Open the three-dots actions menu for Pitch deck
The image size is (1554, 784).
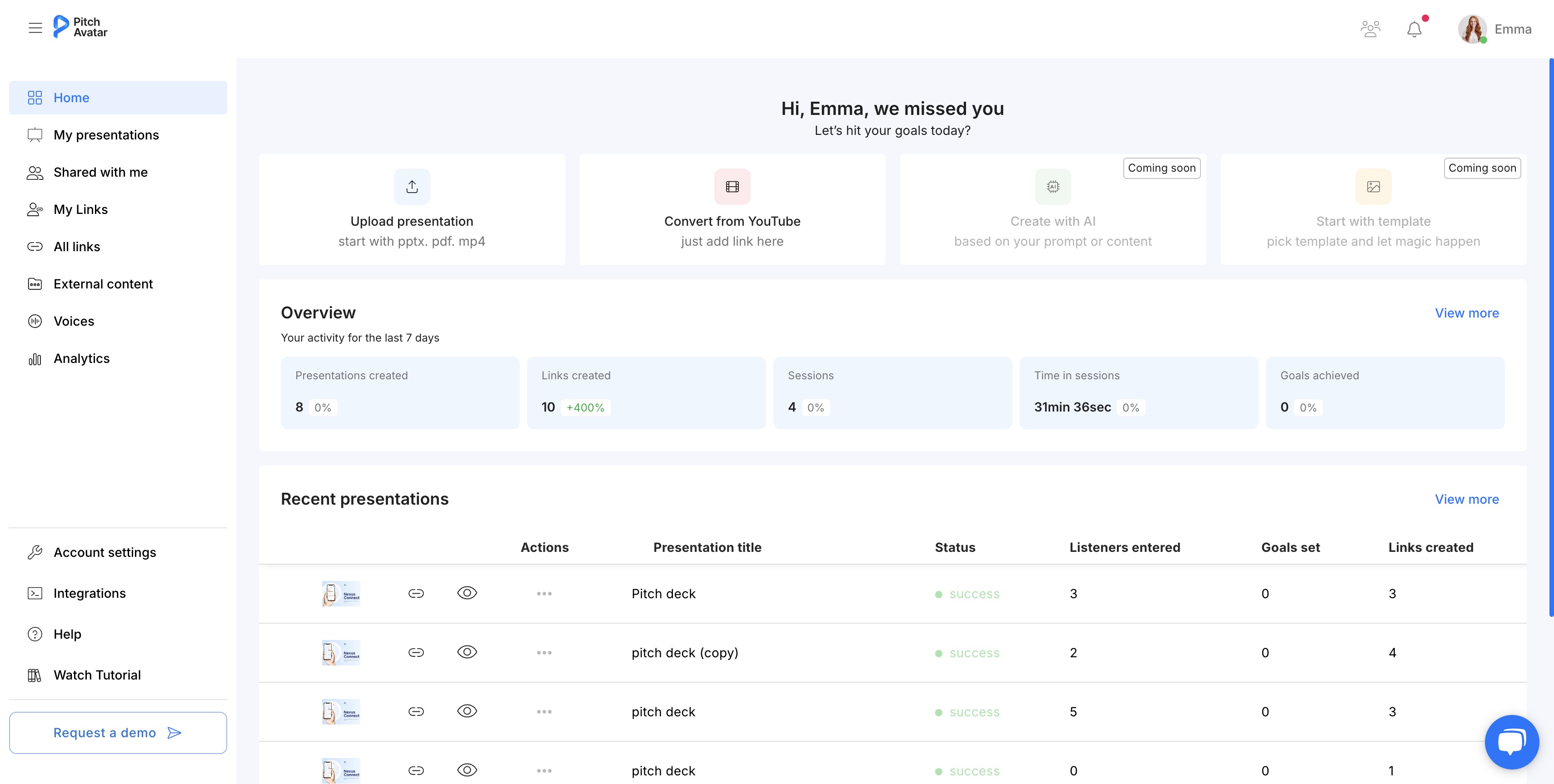[x=544, y=593]
